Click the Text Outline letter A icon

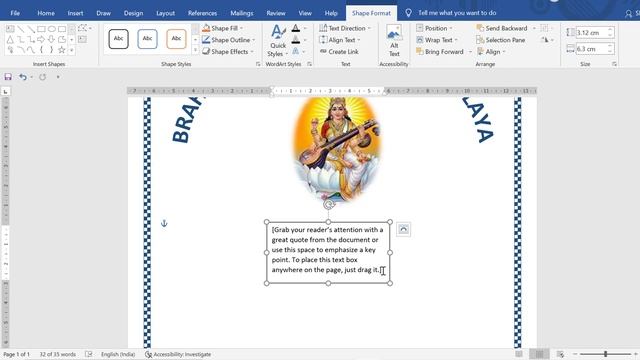tap(296, 40)
